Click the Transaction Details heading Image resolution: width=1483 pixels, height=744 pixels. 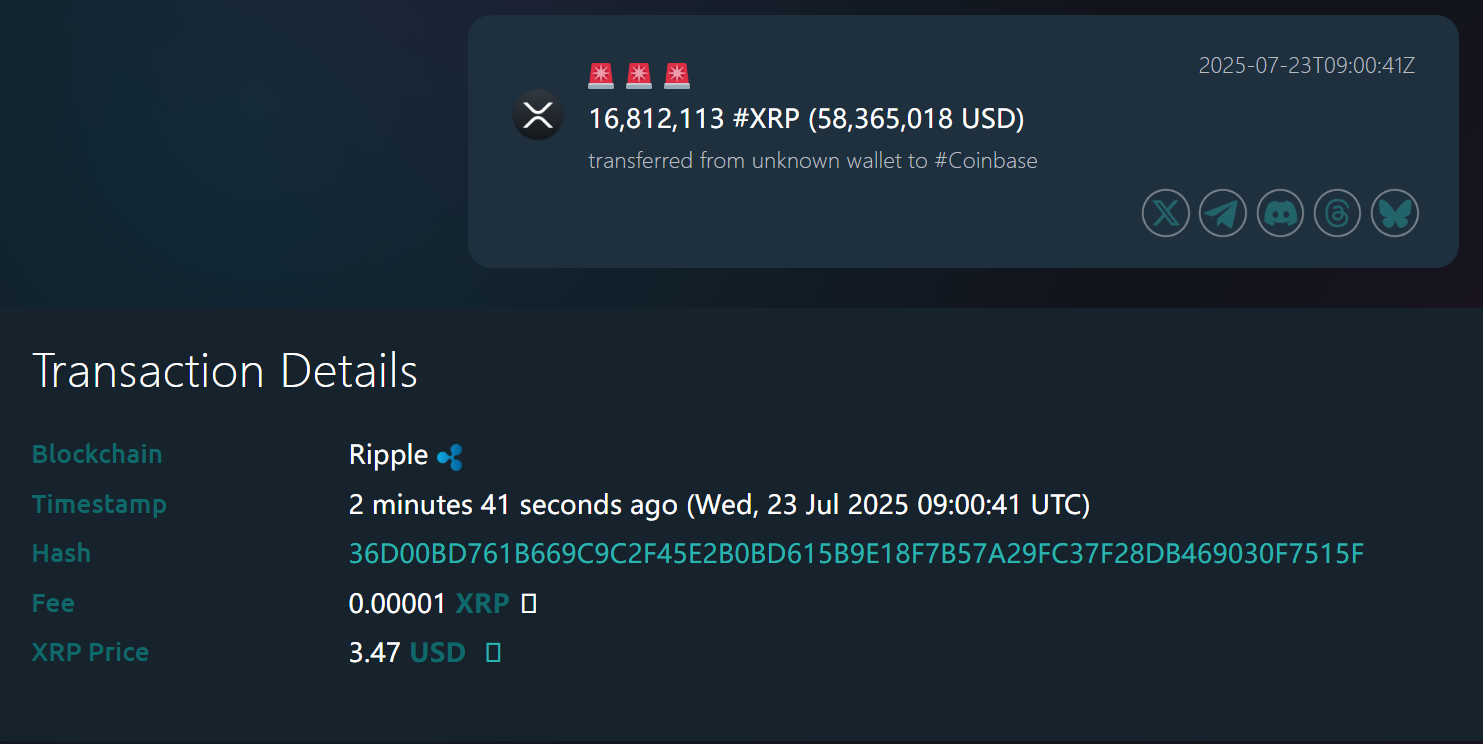(x=225, y=371)
